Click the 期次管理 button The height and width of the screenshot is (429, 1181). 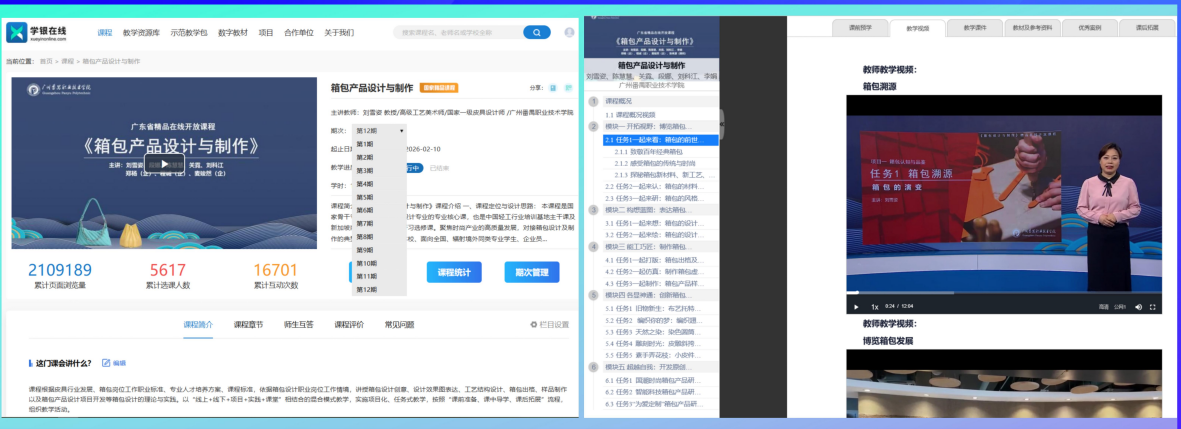pos(532,272)
